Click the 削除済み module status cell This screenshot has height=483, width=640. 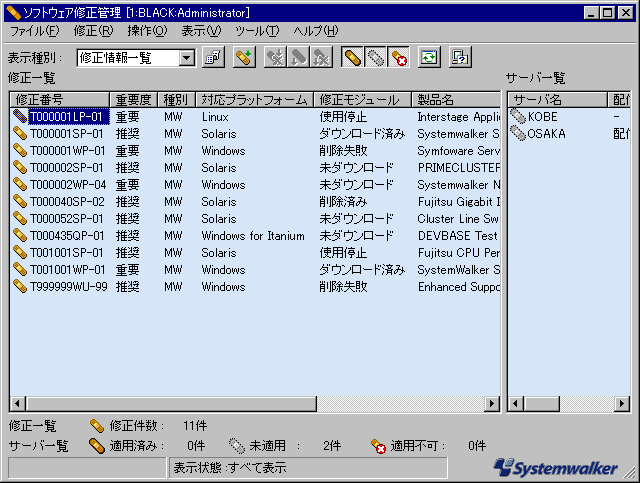[343, 202]
